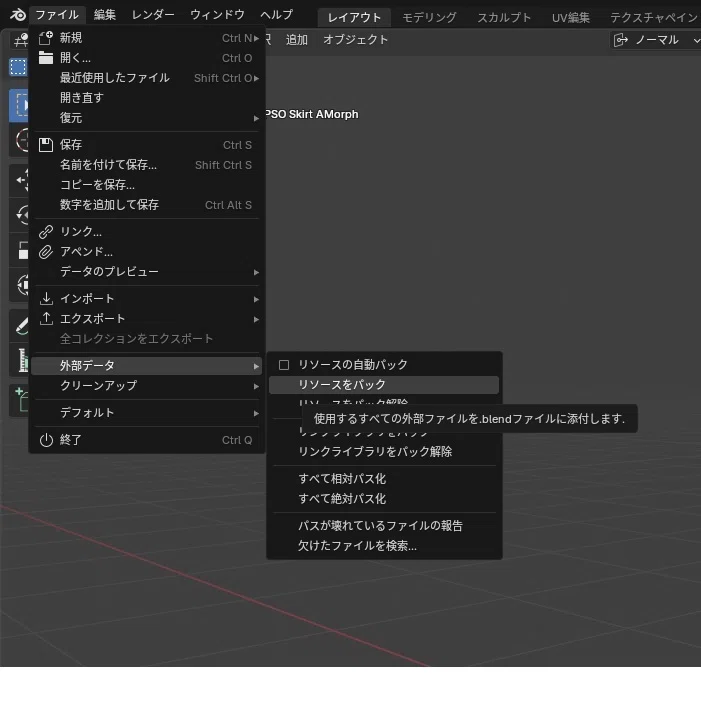The image size is (701, 721).
Task: Choose 終了 to quit Blender
Action: pos(147,441)
